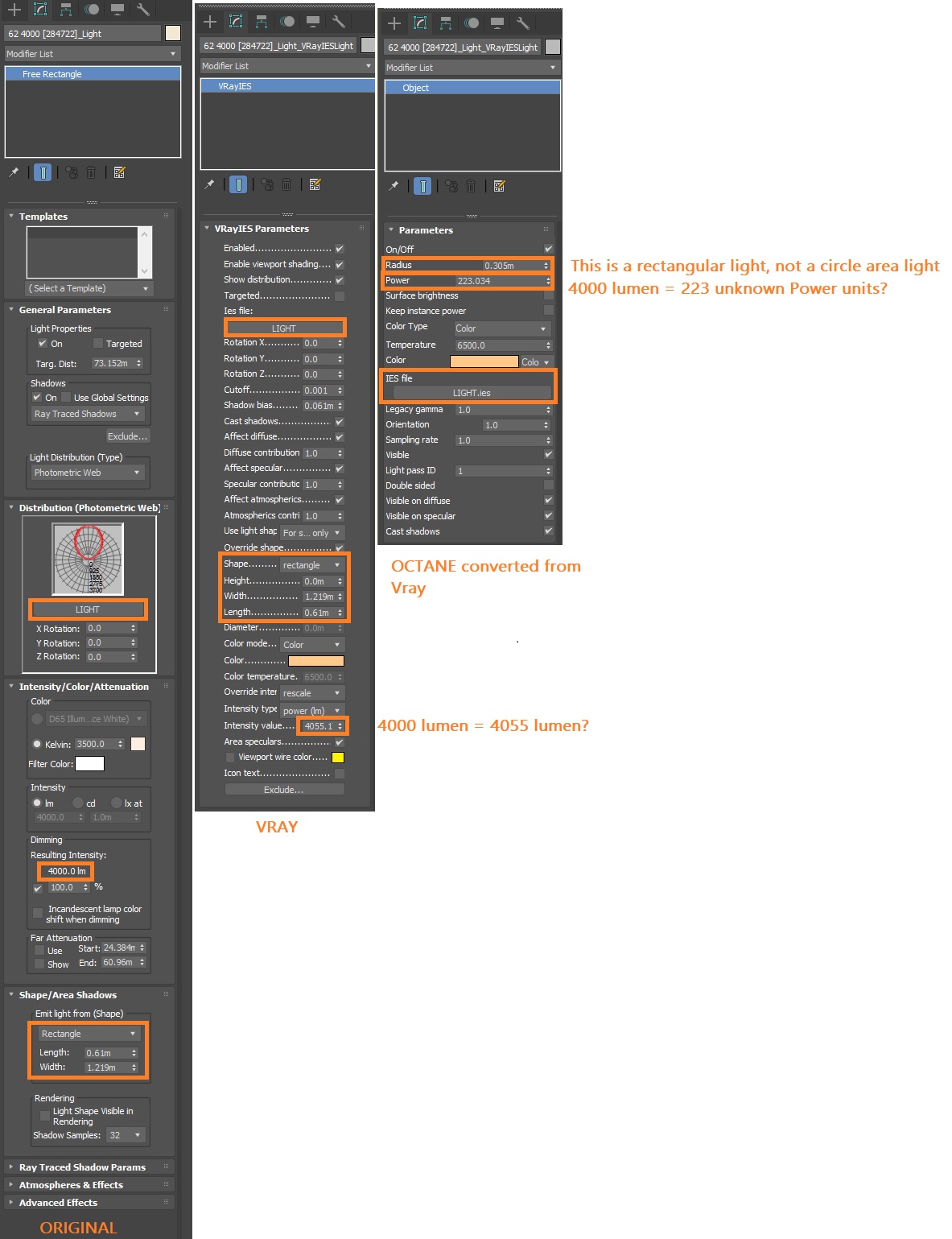Click VRay Ies file LIGHT button
The height and width of the screenshot is (1239, 952).
(x=284, y=328)
